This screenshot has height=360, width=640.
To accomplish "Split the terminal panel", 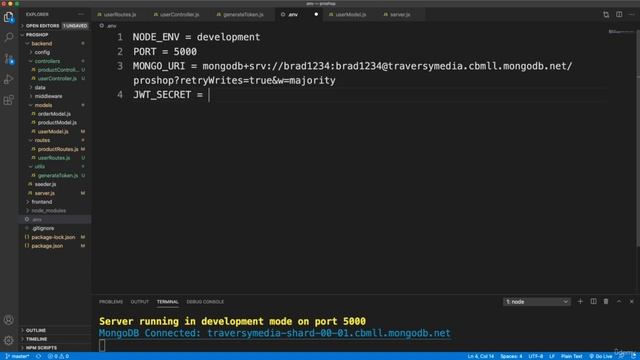I will [x=593, y=302].
